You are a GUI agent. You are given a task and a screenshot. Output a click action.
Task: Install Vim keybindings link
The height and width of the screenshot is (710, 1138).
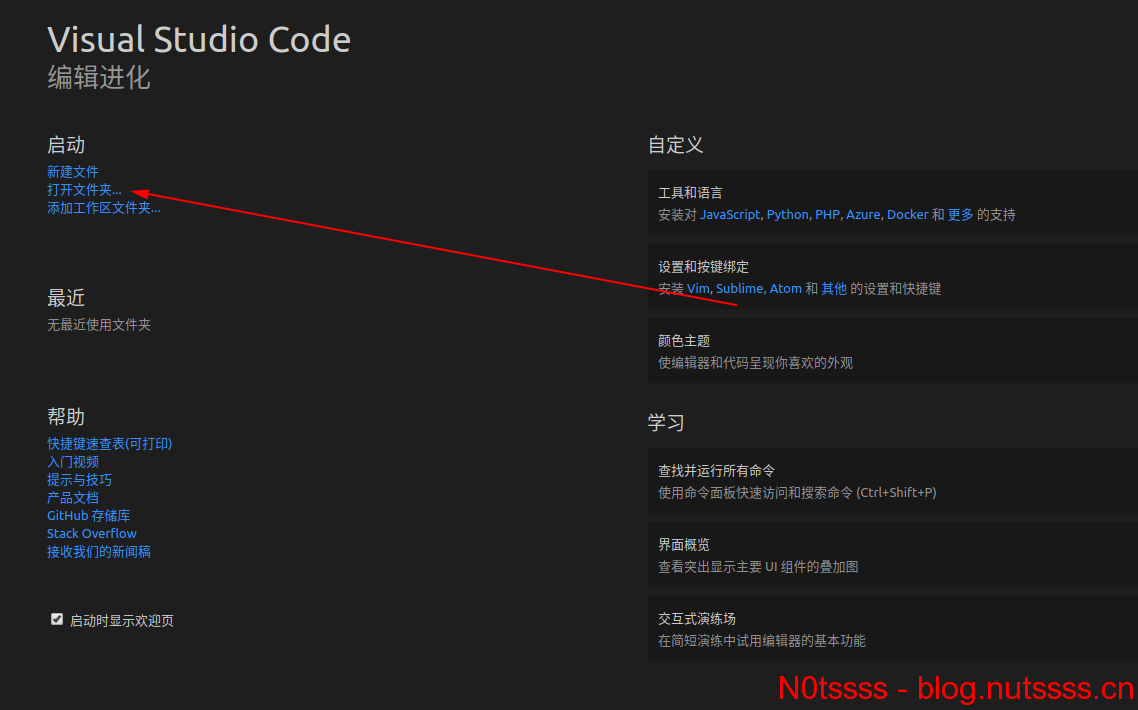698,289
